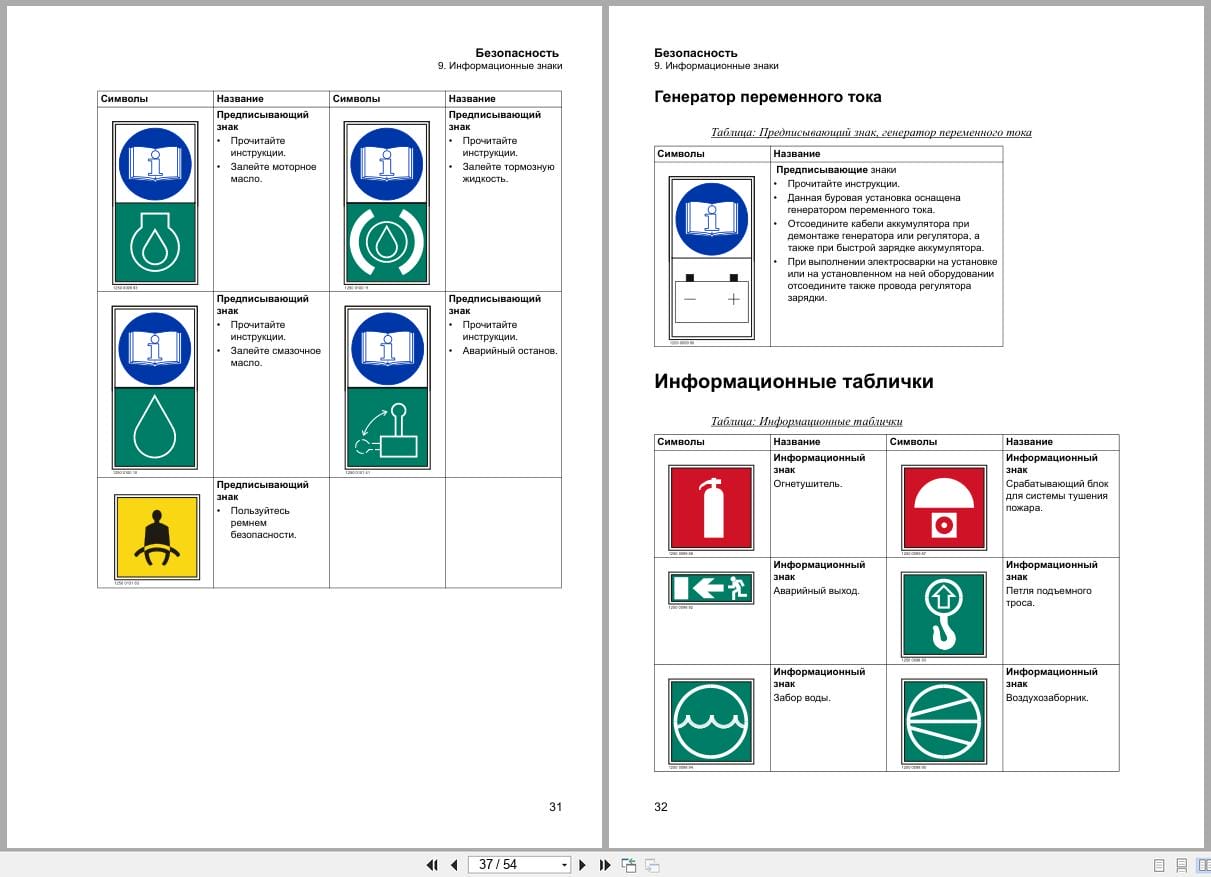Click the brake fluid sign image
Viewport: 1211px width, 877px height.
click(x=386, y=204)
